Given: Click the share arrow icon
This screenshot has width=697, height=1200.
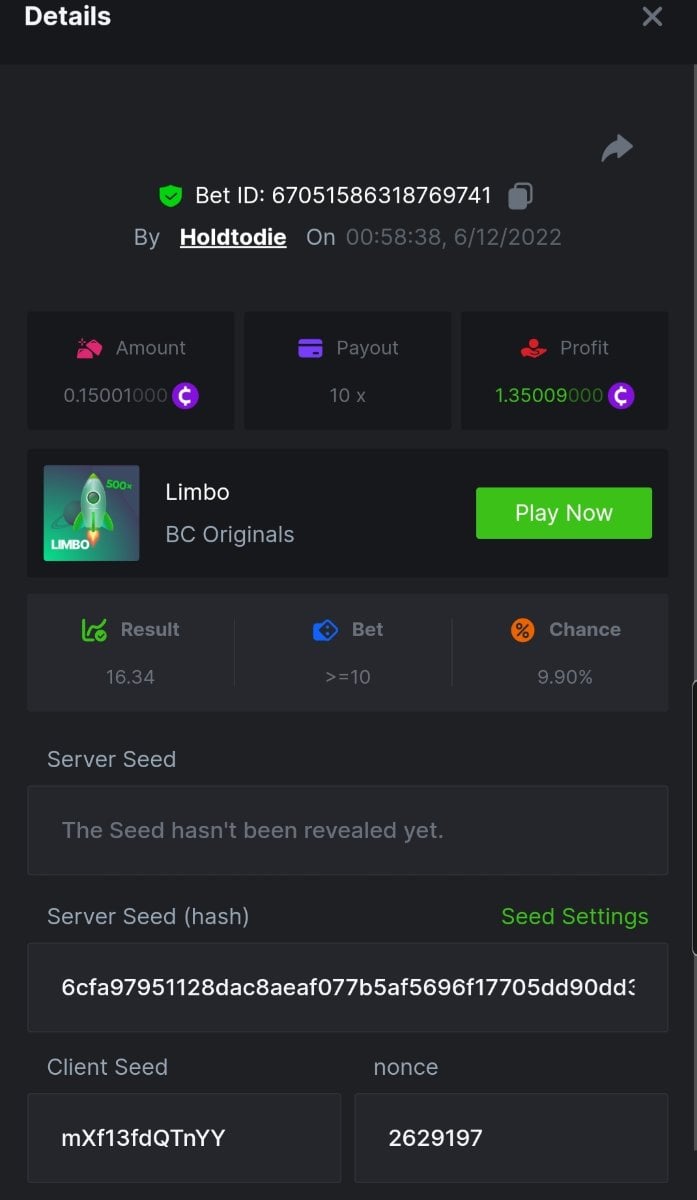Looking at the screenshot, I should pyautogui.click(x=617, y=149).
